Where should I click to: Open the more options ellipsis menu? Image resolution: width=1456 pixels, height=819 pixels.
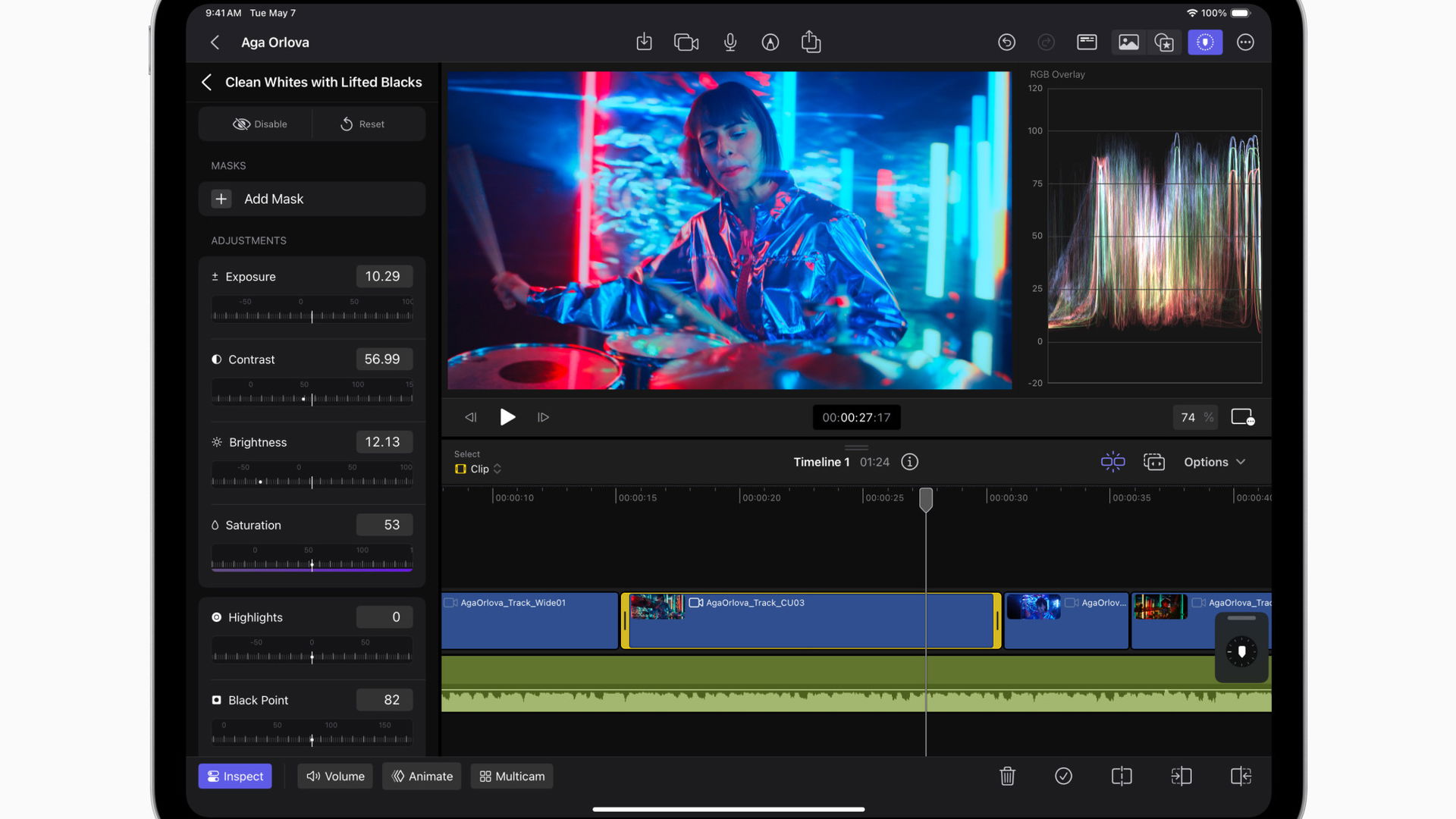(x=1245, y=42)
